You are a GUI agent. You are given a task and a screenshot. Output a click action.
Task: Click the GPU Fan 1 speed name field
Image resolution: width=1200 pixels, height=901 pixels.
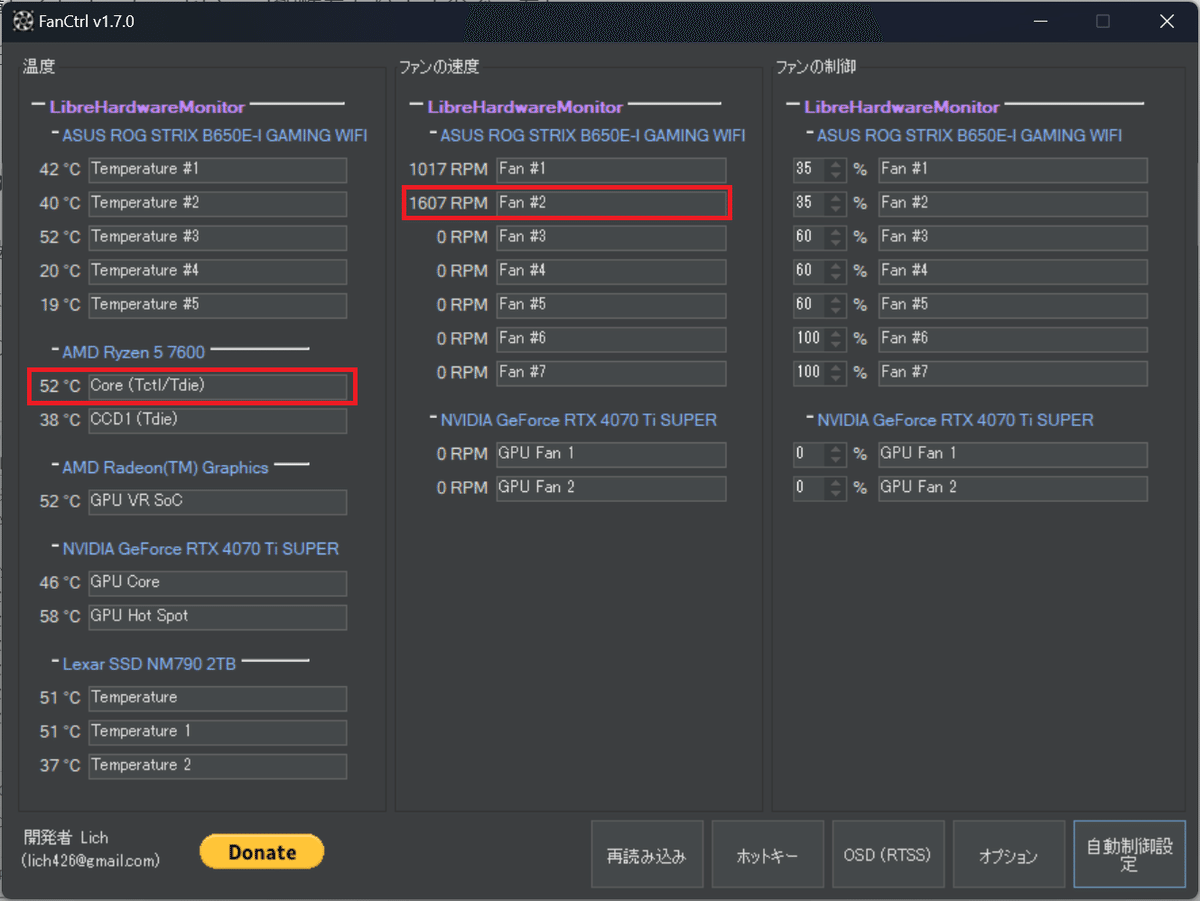(611, 454)
